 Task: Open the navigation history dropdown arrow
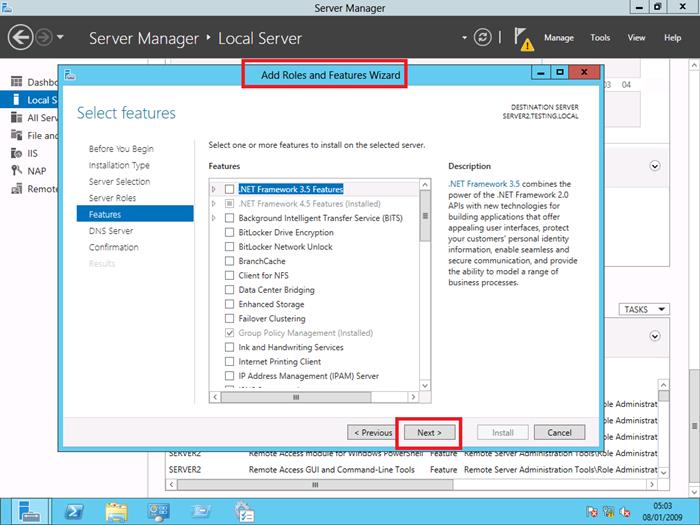pyautogui.click(x=60, y=37)
